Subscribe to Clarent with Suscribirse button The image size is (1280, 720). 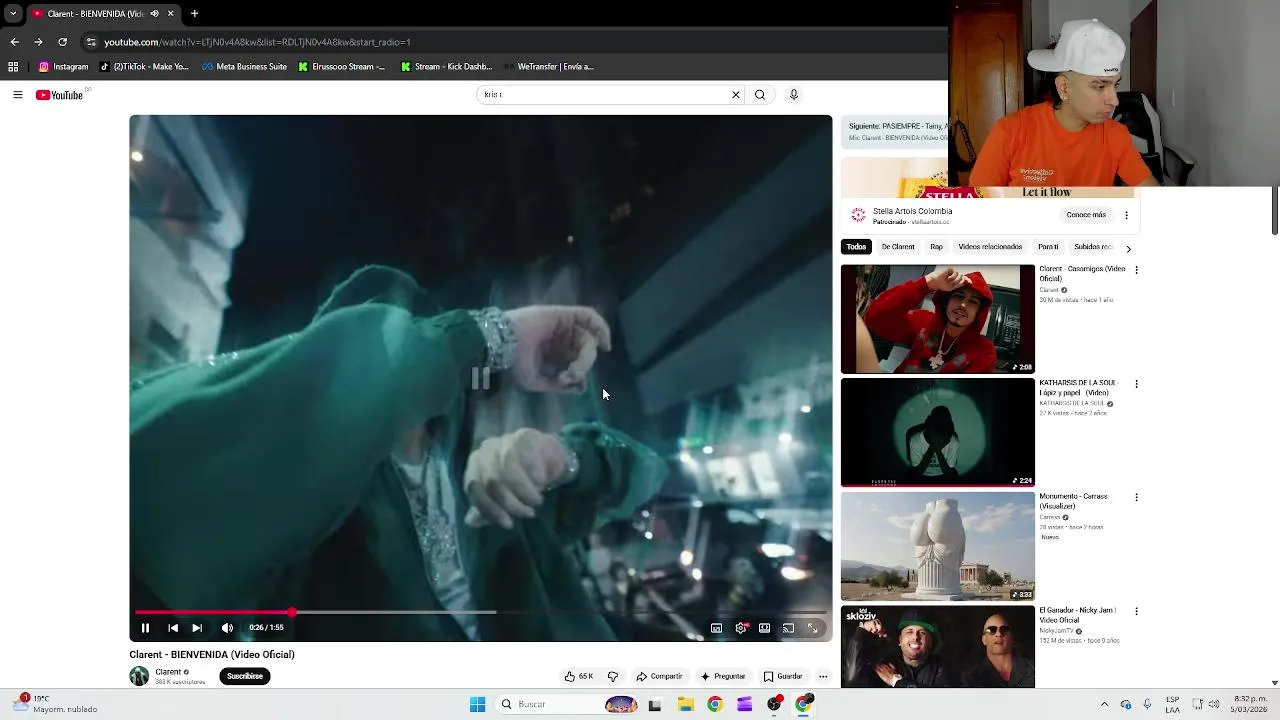click(245, 676)
